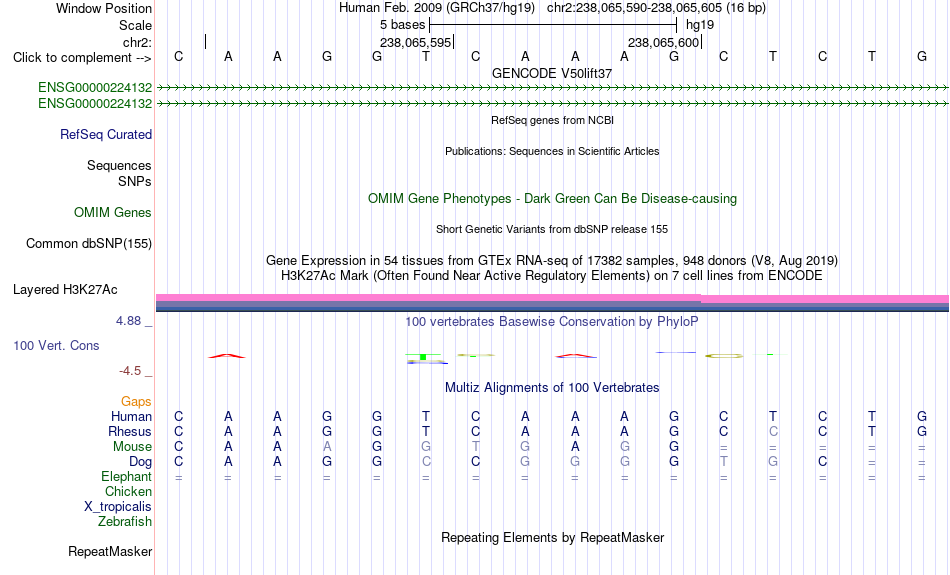
Task: Open the RepeatMasker track label
Action: click(110, 551)
